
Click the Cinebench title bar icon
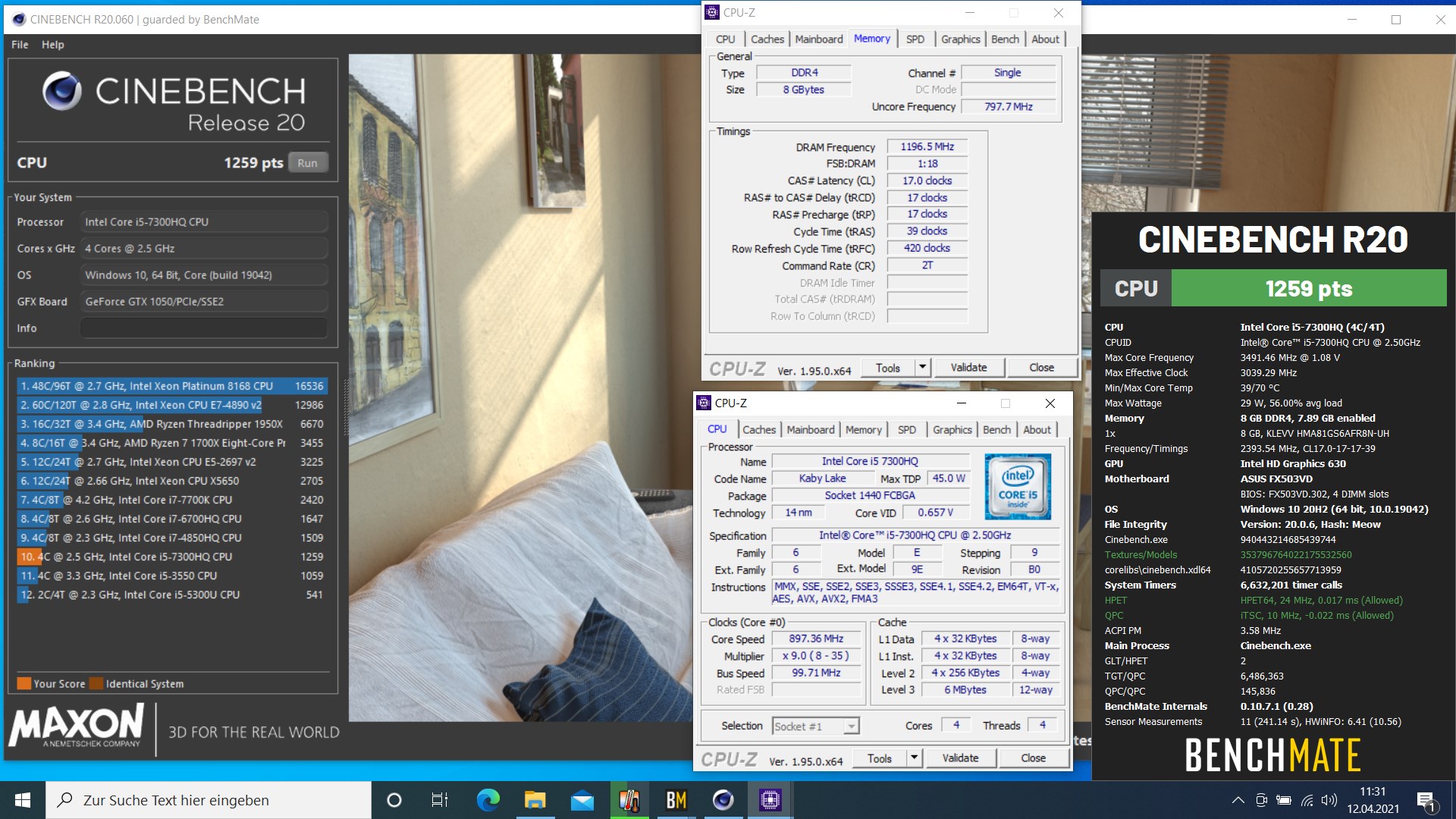(18, 19)
